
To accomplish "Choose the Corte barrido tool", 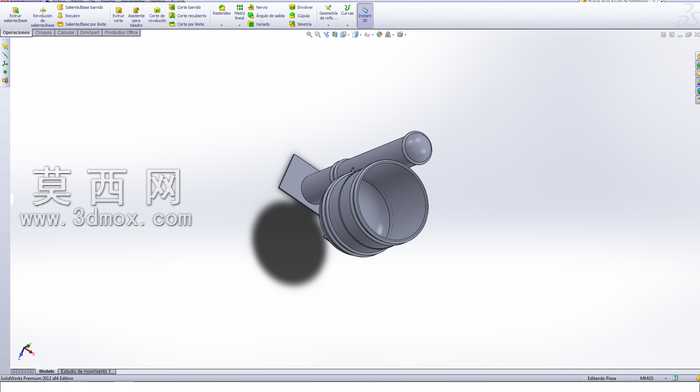I will [185, 7].
